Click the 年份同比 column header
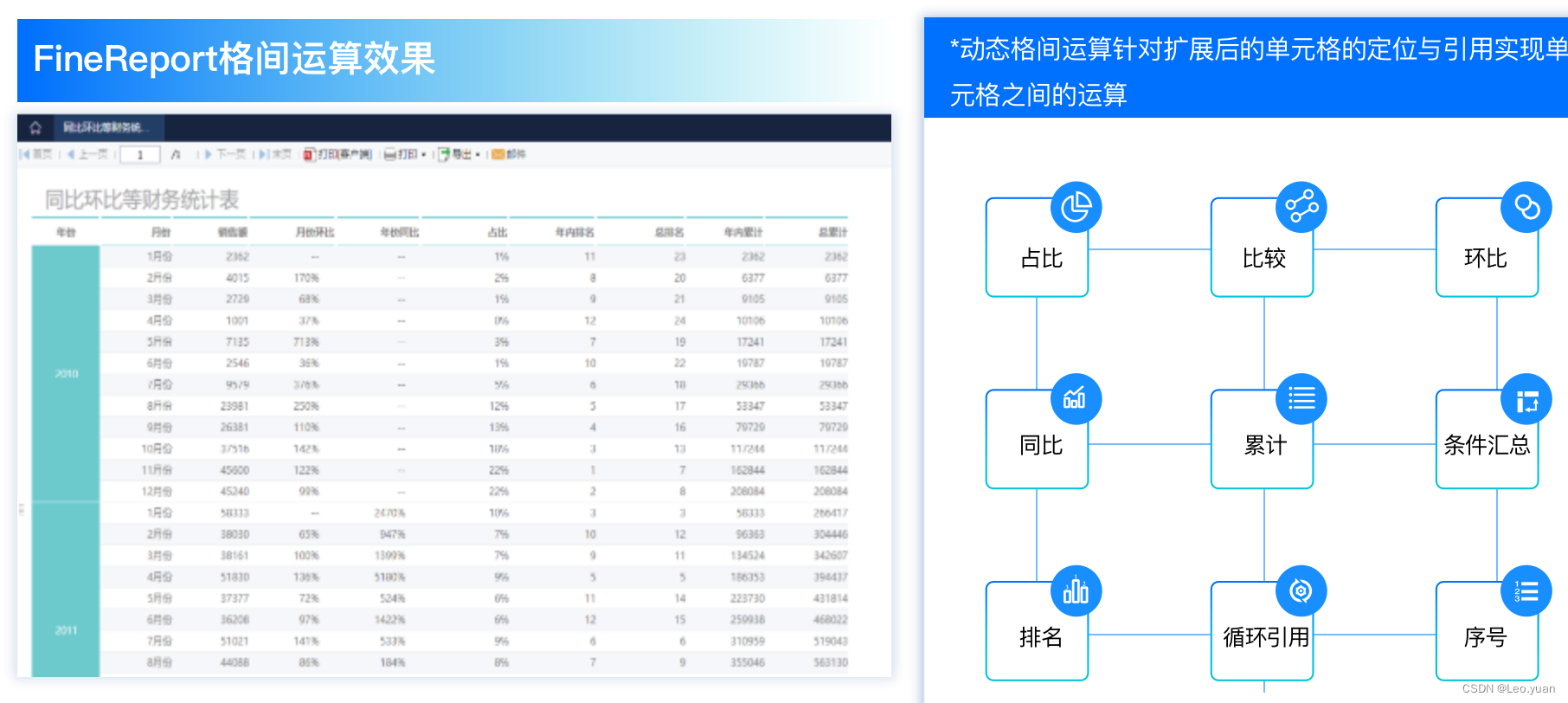Viewport: 1568px width, 703px height. [400, 232]
